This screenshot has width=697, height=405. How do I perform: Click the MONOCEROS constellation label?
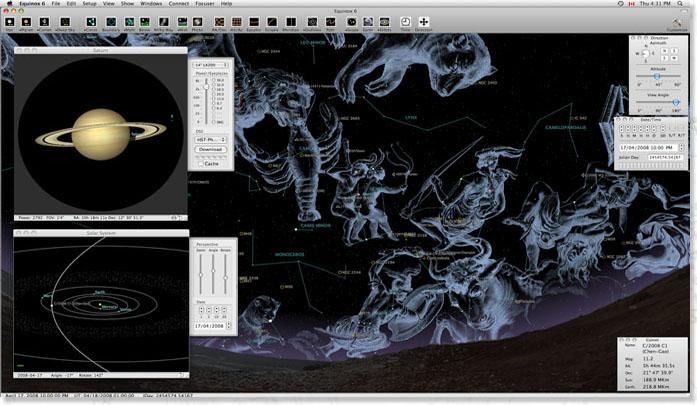coord(289,254)
